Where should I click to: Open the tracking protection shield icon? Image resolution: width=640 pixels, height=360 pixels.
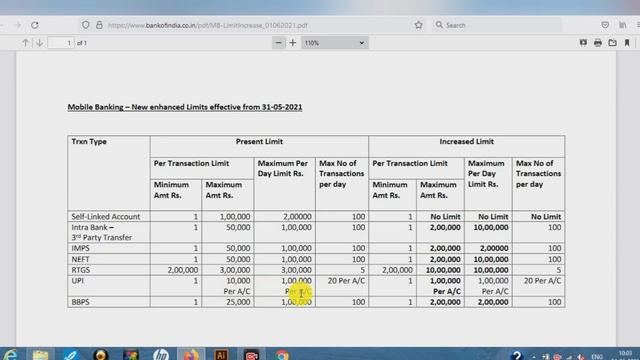[85, 25]
